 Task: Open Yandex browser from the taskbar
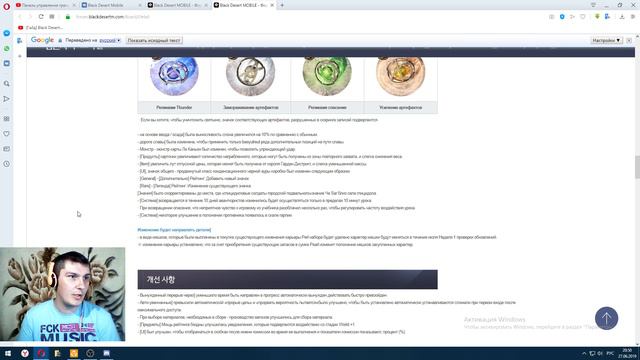pos(24,353)
